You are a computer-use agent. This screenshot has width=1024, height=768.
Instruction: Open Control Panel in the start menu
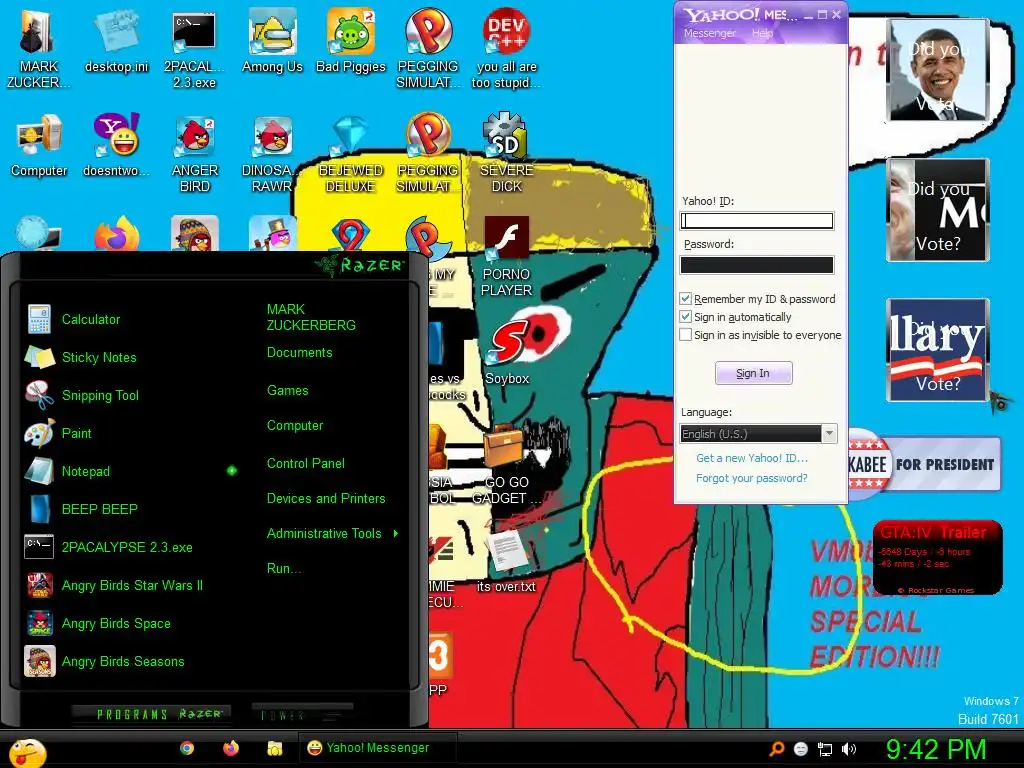coord(306,463)
